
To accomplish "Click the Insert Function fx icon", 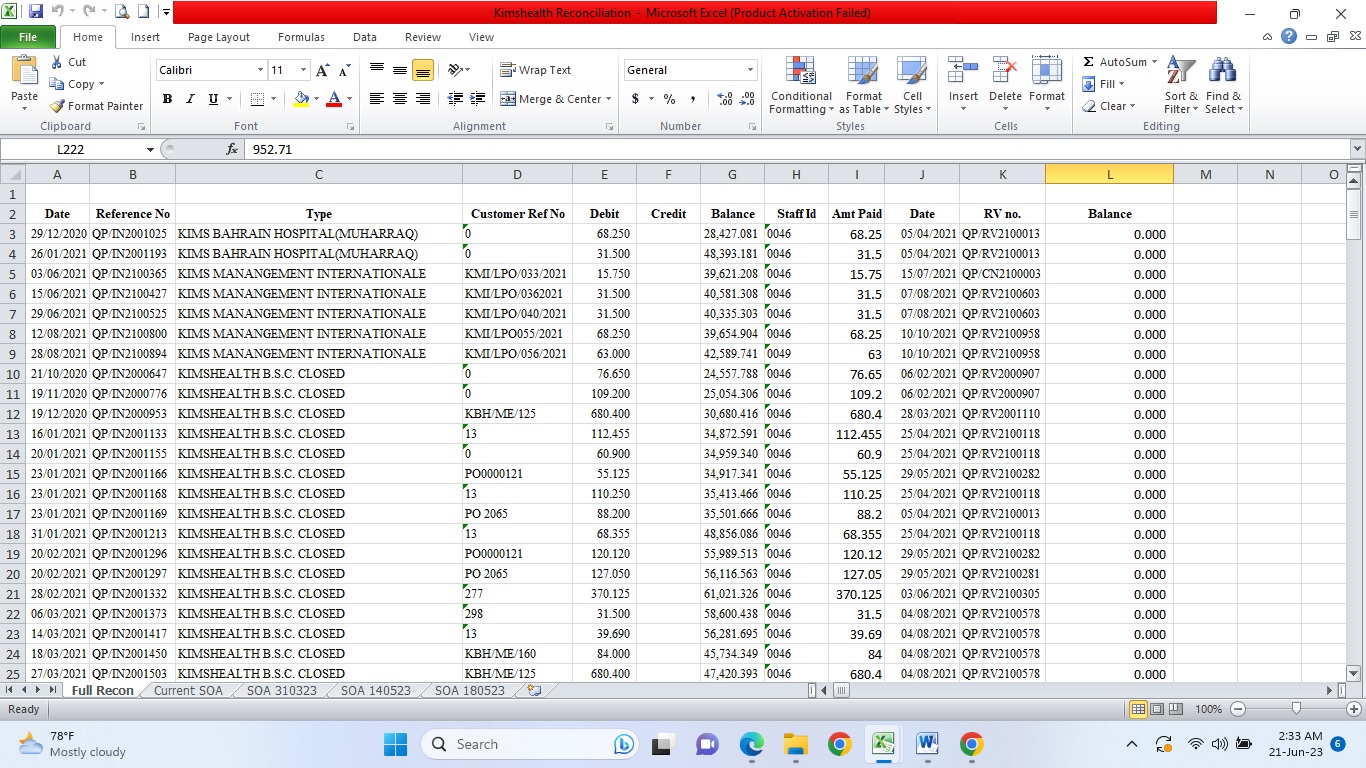I will [x=232, y=149].
